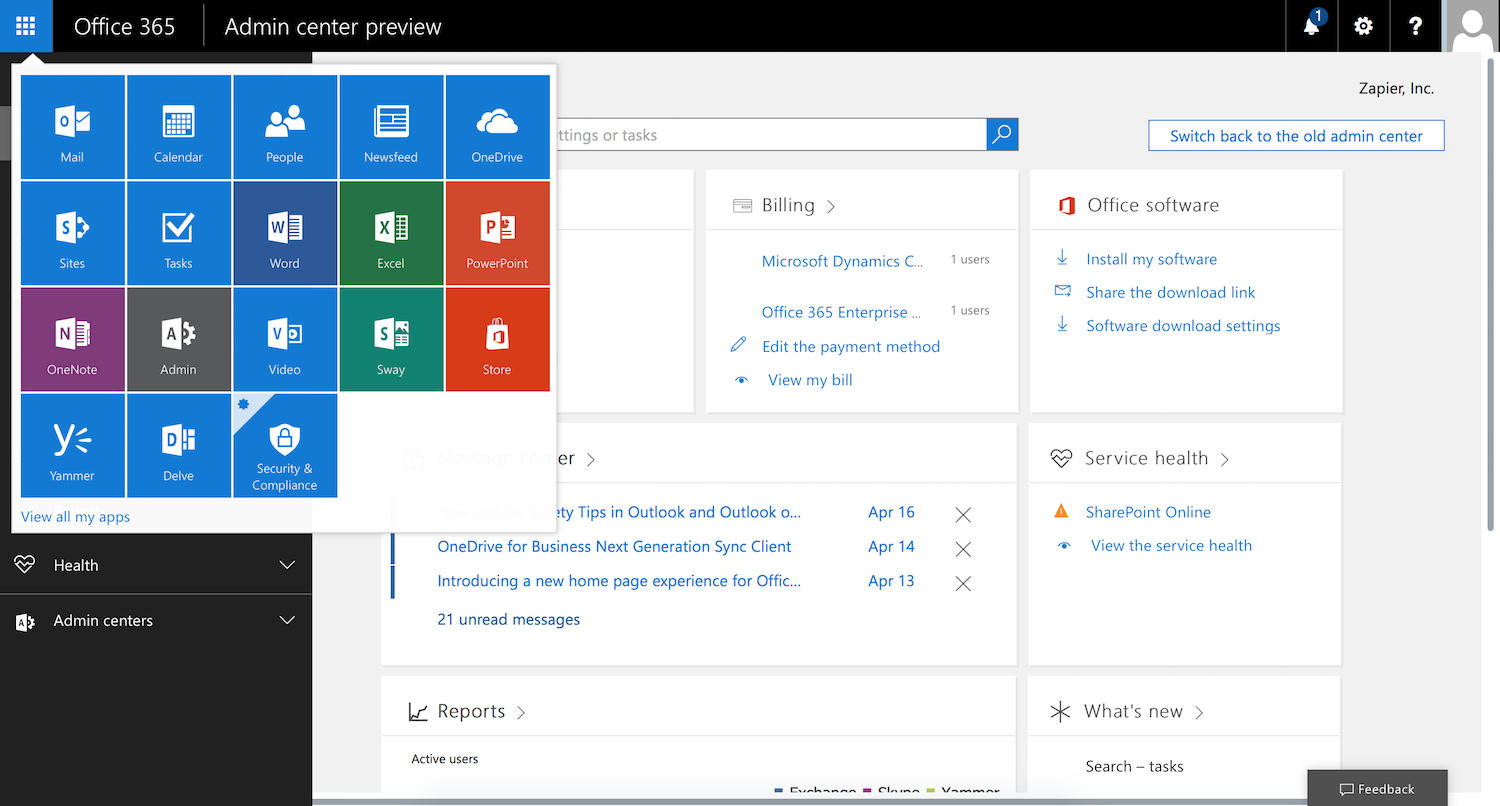The image size is (1500, 806).
Task: Click View my bill
Action: 810,380
